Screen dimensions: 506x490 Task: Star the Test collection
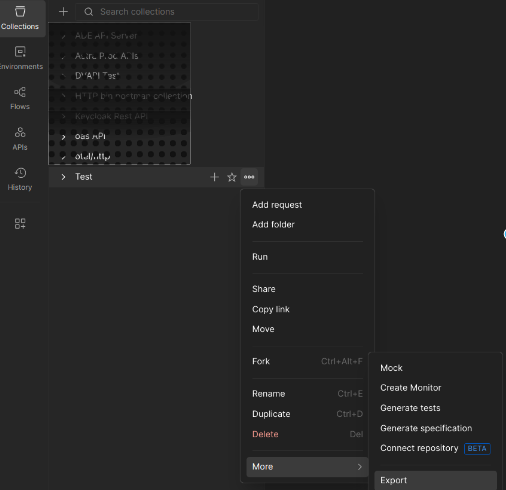(232, 177)
